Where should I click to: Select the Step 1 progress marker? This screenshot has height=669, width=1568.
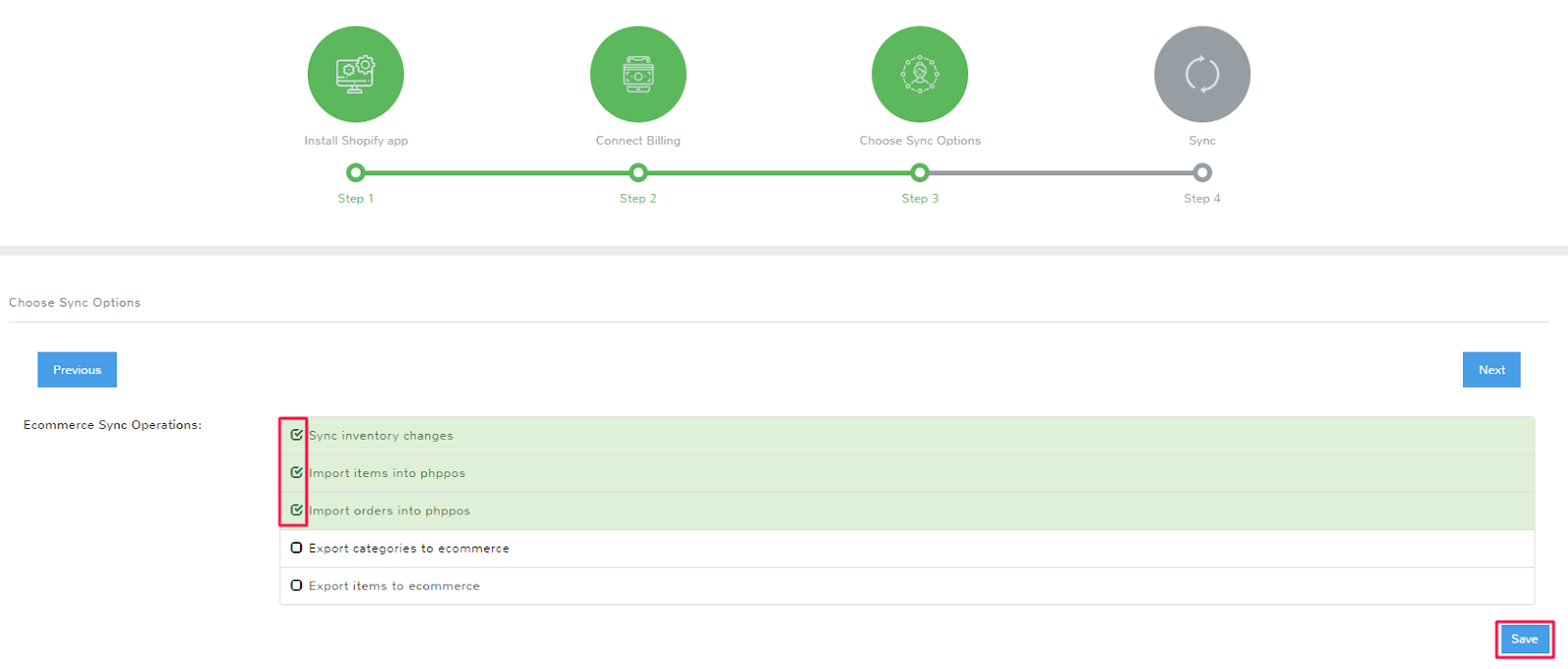coord(356,173)
